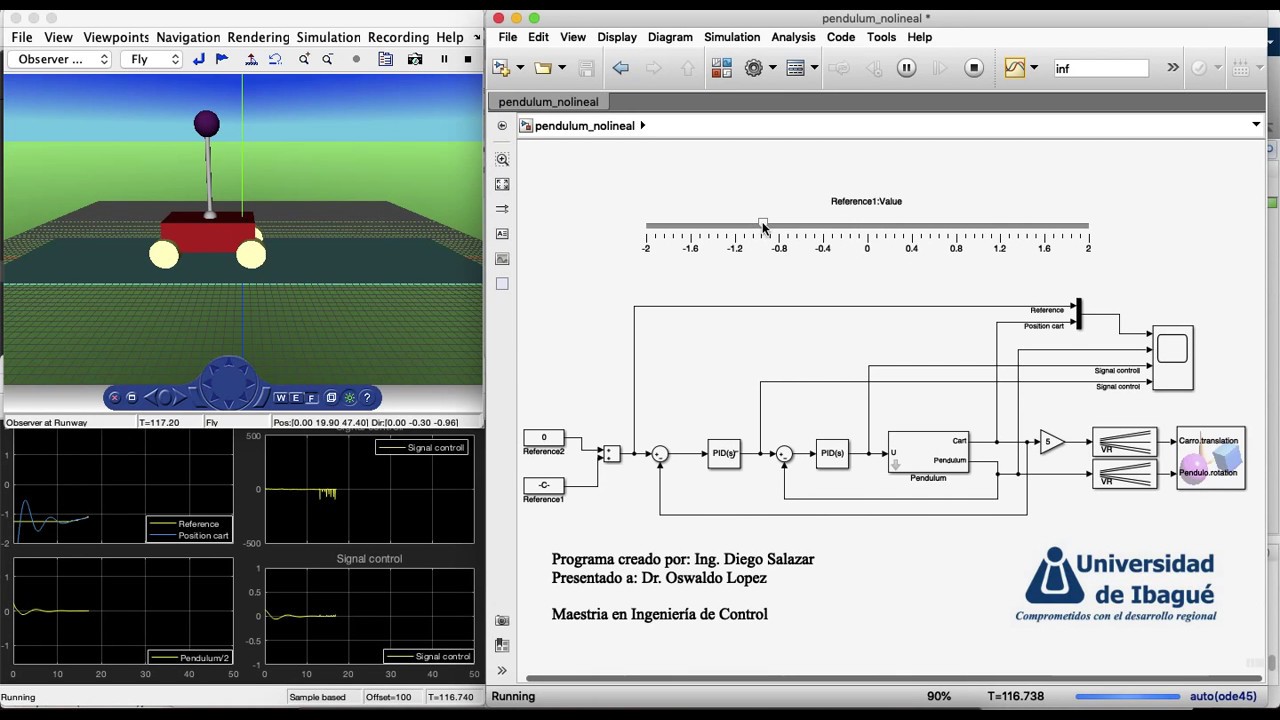Click Image icon in Simulink palette

point(502,259)
